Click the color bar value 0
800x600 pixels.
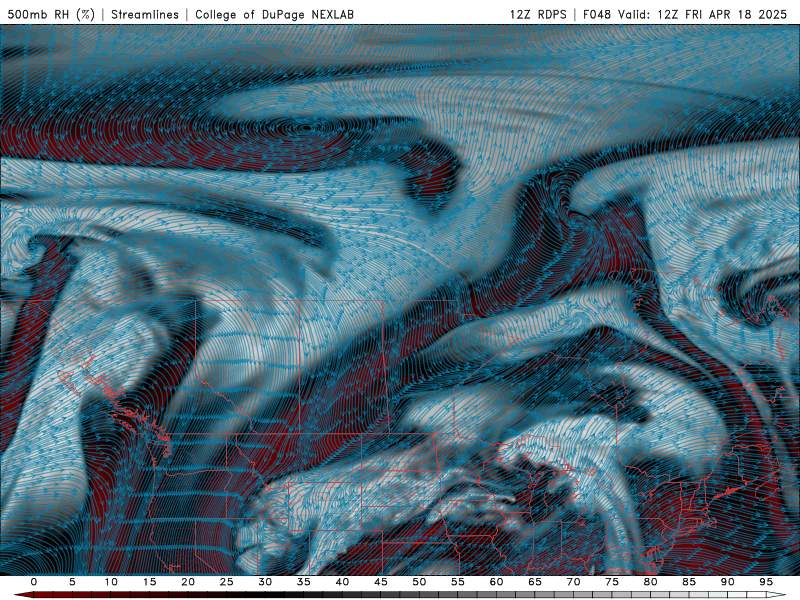[34, 582]
